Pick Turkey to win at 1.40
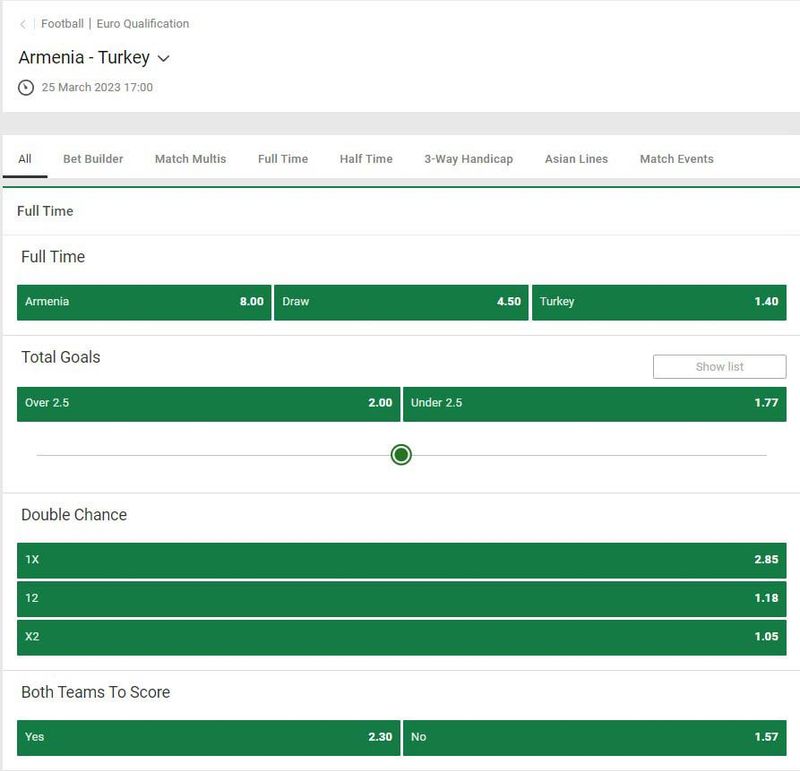Screen dimensions: 800x771 click(658, 302)
